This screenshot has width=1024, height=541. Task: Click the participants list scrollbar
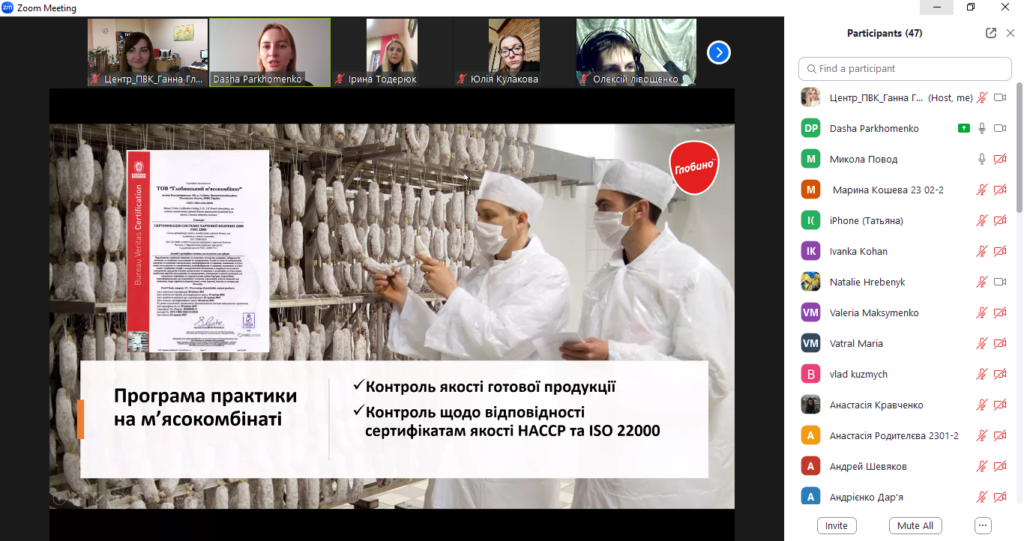tap(1018, 150)
